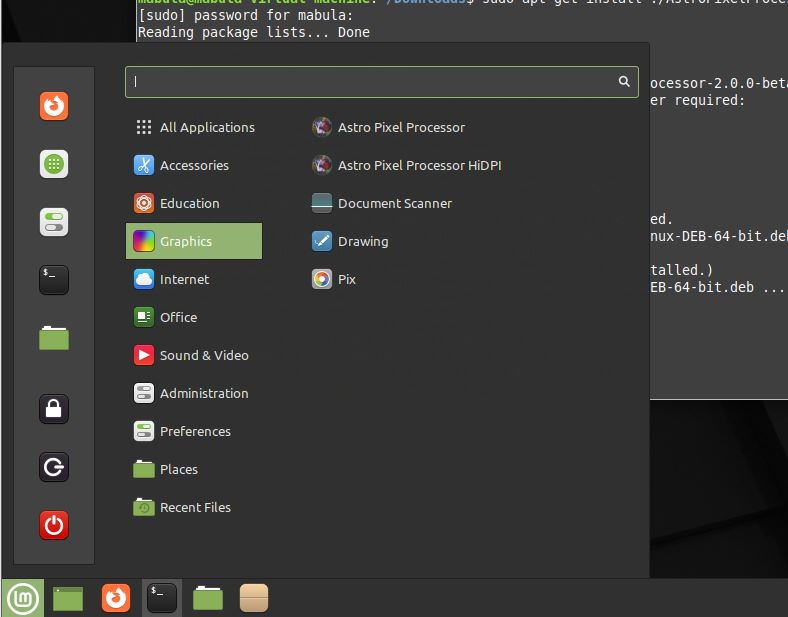The image size is (788, 617).
Task: Click the red Shut Down power icon
Action: point(54,525)
